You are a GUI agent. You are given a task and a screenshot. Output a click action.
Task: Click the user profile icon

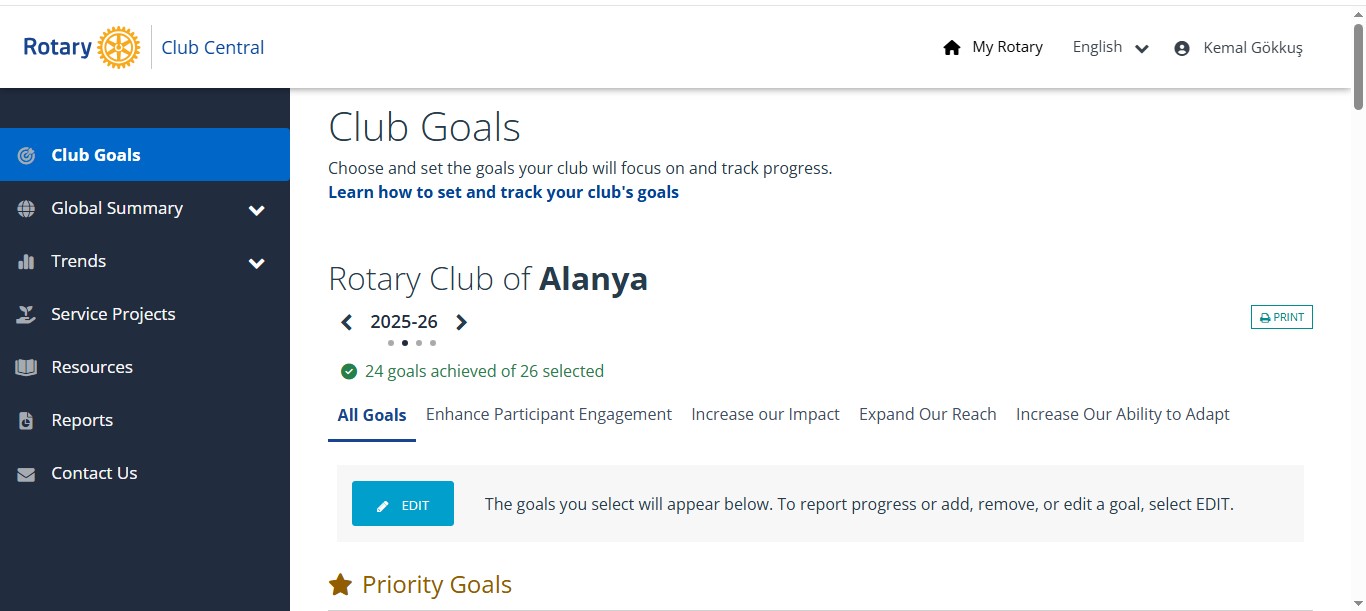coord(1182,48)
